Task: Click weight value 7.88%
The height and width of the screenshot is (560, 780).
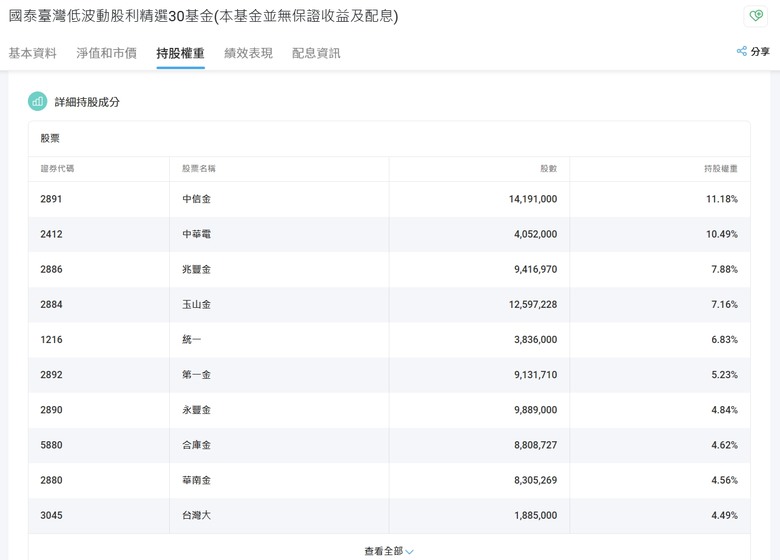Action: point(724,270)
